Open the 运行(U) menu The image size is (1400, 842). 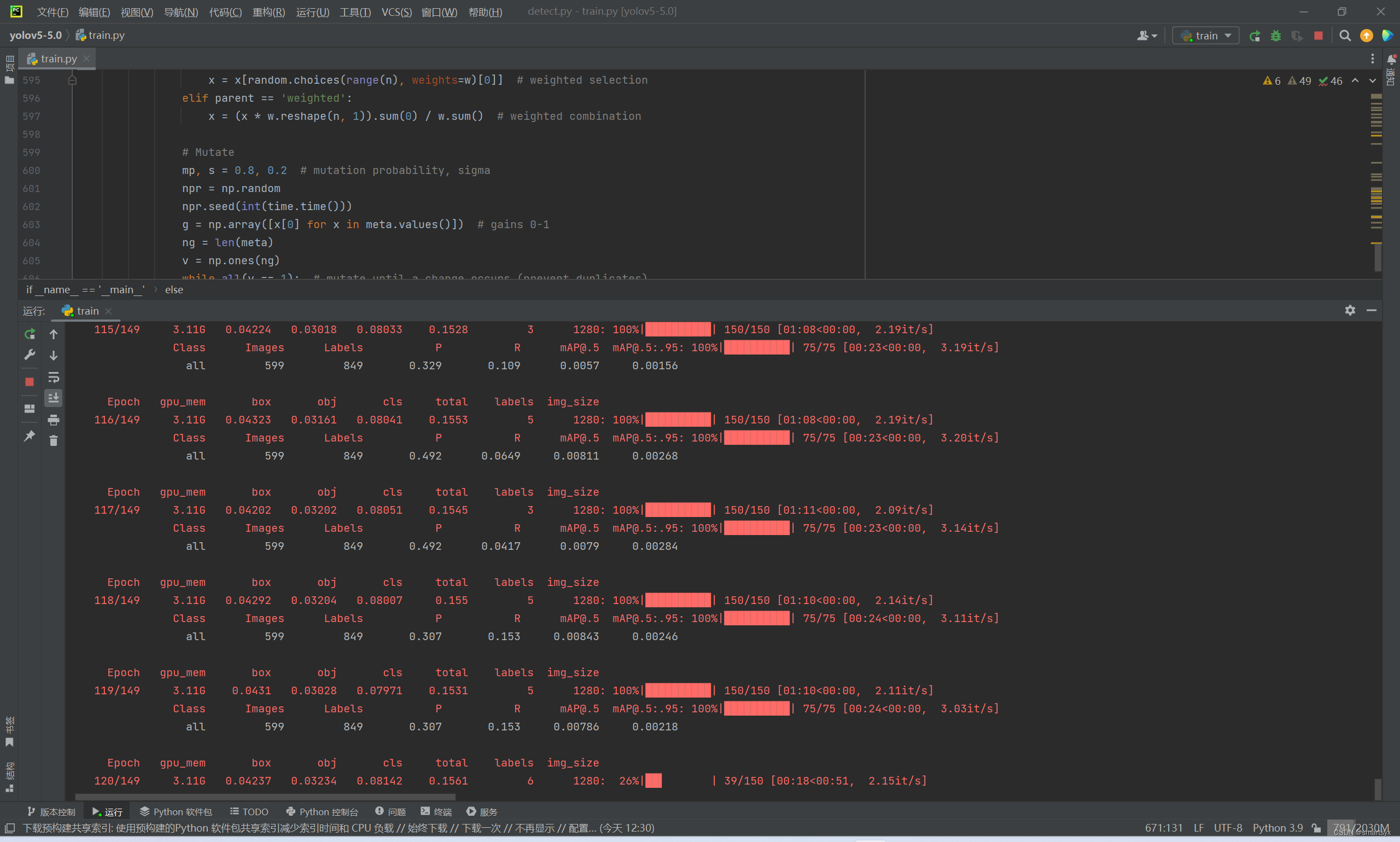tap(312, 12)
